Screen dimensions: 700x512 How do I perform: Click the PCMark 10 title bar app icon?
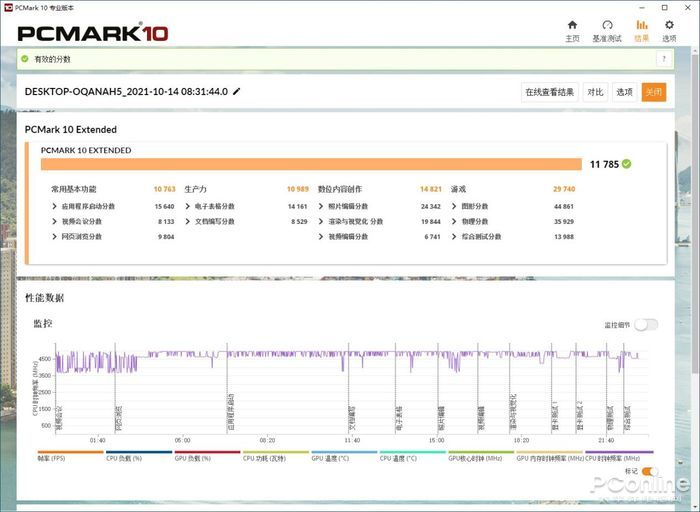(x=8, y=8)
